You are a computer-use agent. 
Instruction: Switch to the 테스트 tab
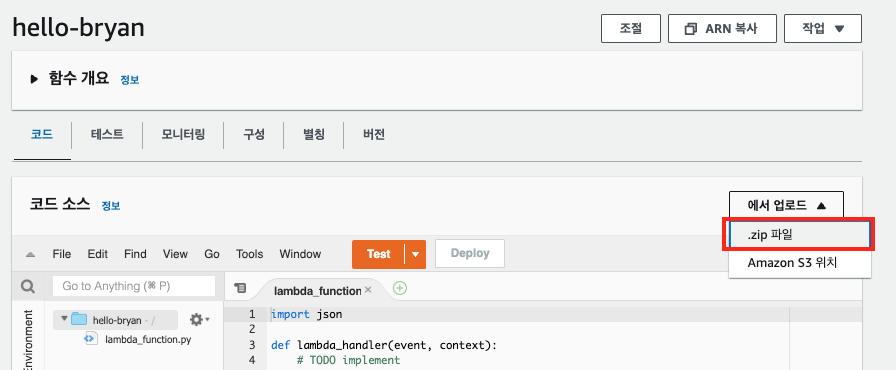point(107,135)
